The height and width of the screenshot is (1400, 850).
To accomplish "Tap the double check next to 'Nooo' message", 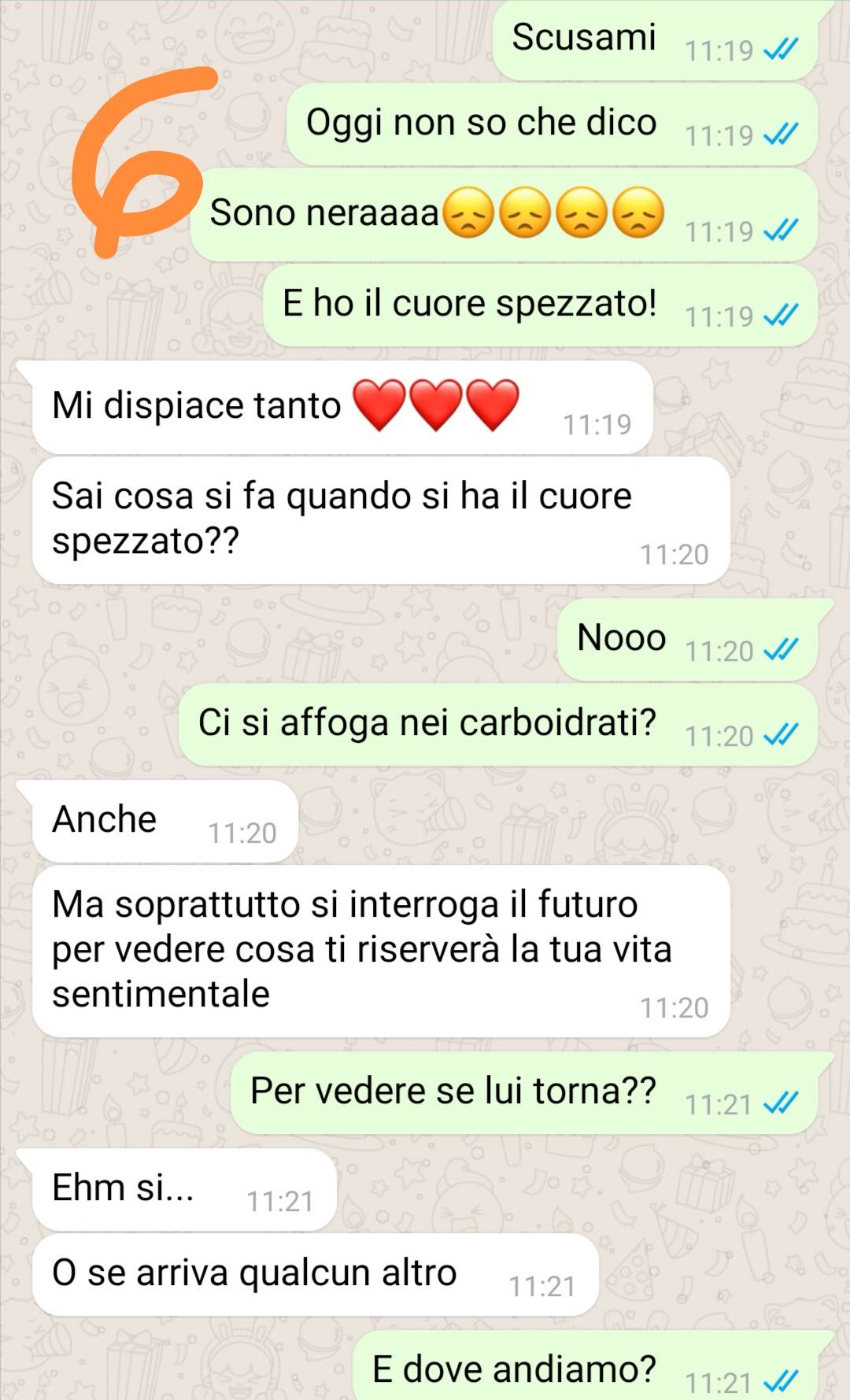I will click(782, 651).
